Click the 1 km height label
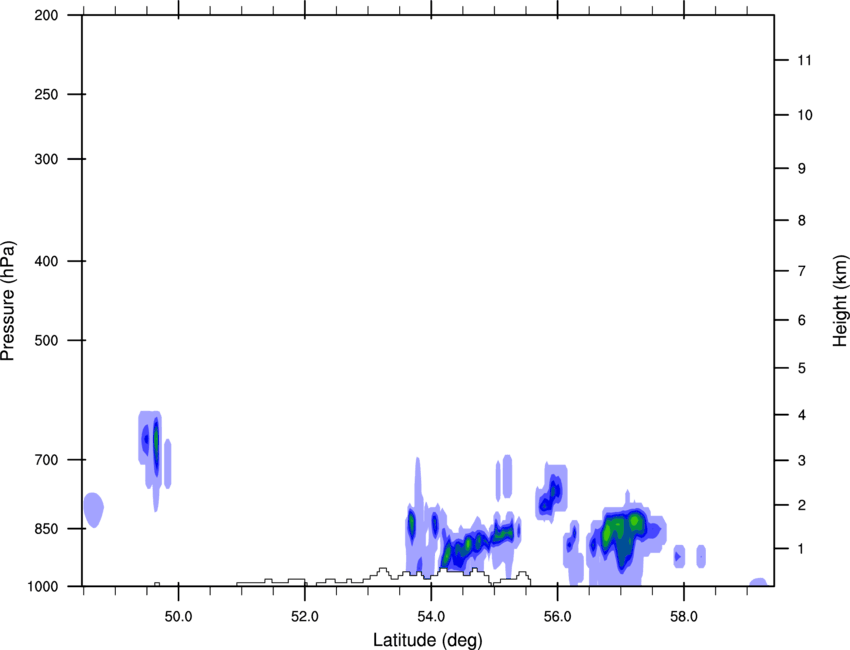Screen dimensions: 850x650 click(x=801, y=549)
